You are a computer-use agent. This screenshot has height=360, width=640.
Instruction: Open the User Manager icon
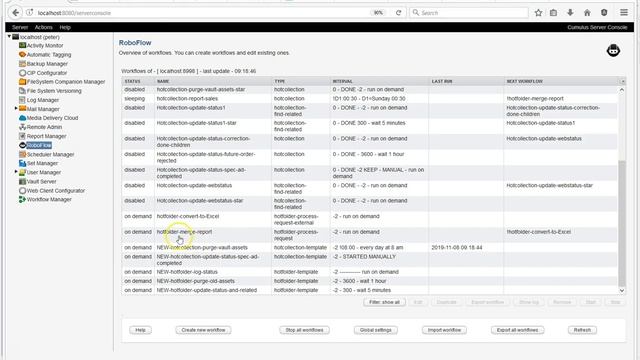click(22, 172)
